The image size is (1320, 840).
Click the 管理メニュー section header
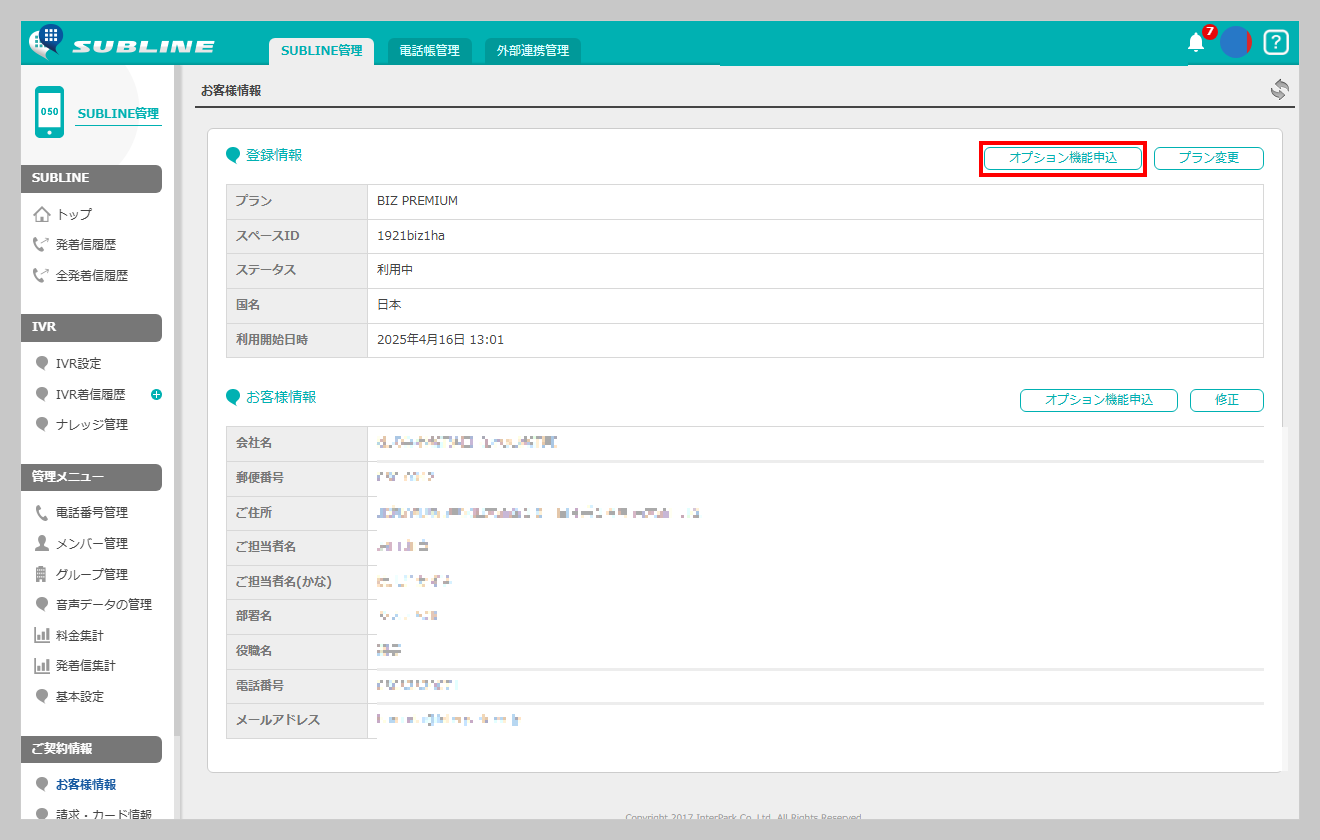[91, 477]
